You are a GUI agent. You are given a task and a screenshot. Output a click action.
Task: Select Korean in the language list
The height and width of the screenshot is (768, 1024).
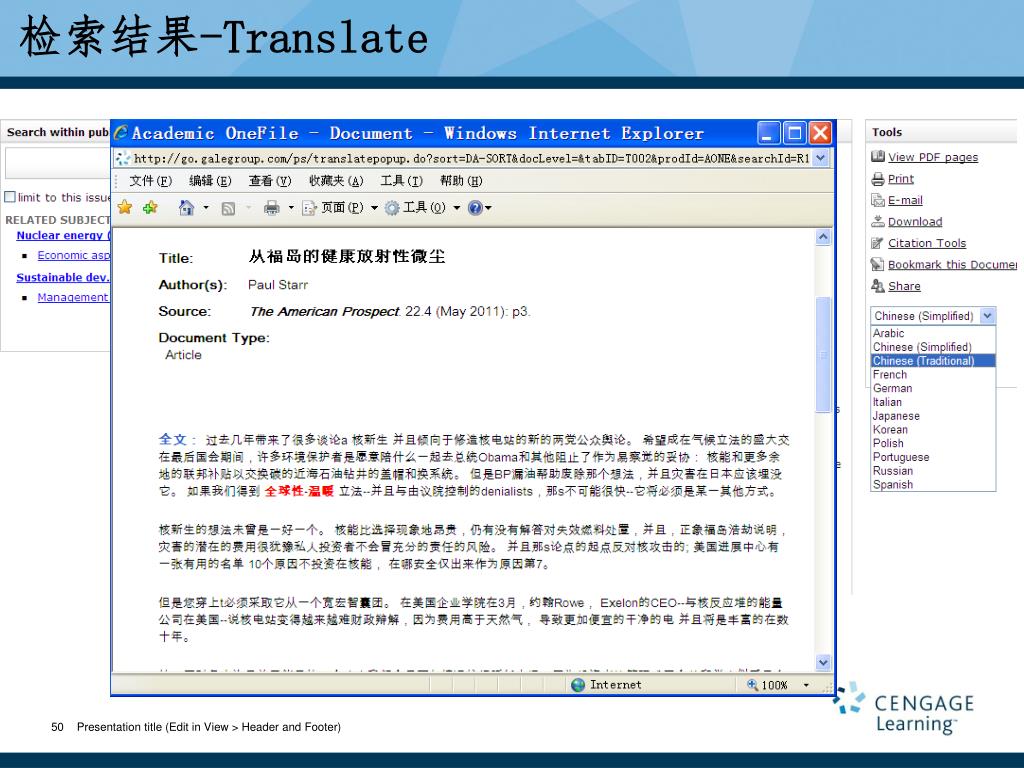[x=933, y=429]
